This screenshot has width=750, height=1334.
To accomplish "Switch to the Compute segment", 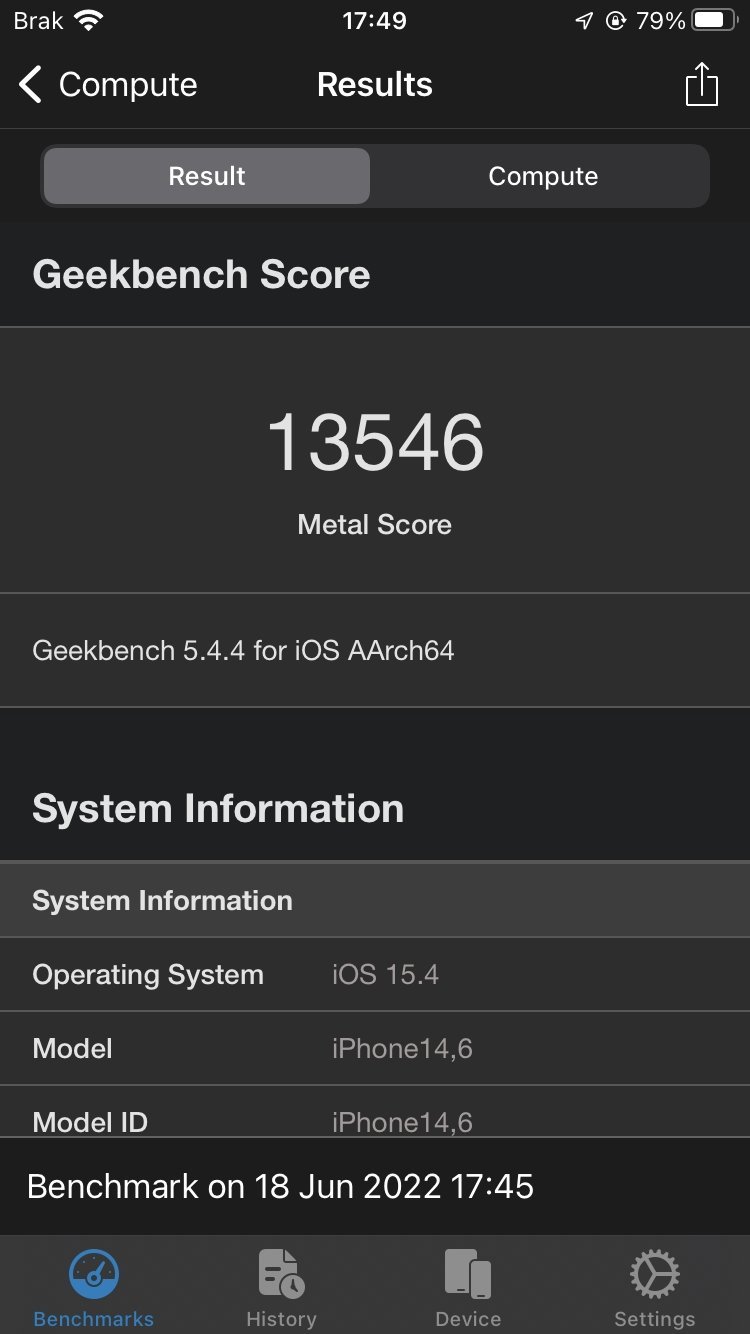I will click(x=543, y=176).
